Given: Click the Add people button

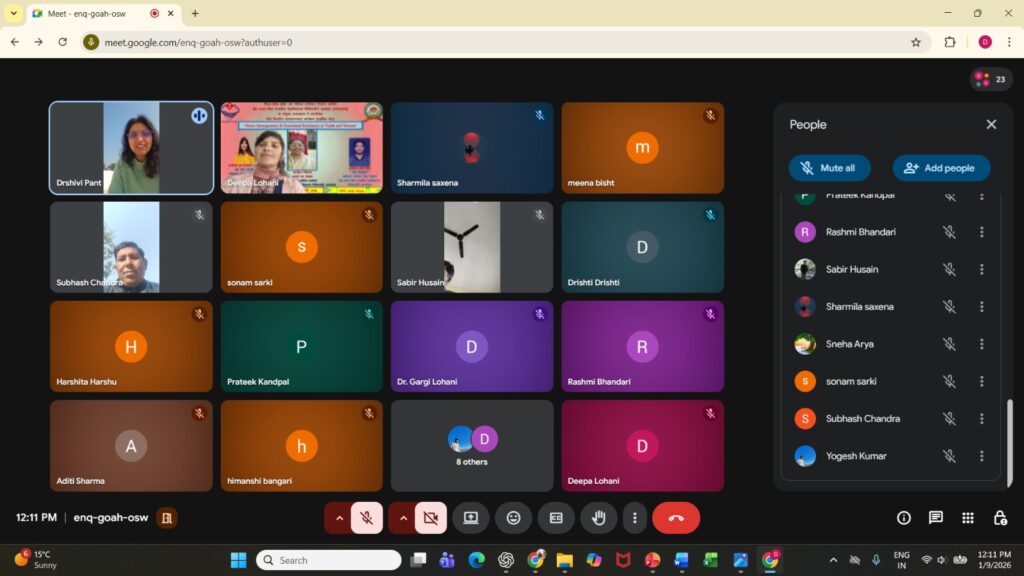Looking at the screenshot, I should 941,168.
